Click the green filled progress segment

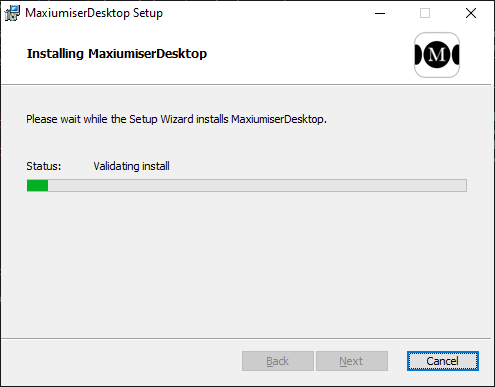coord(37,186)
